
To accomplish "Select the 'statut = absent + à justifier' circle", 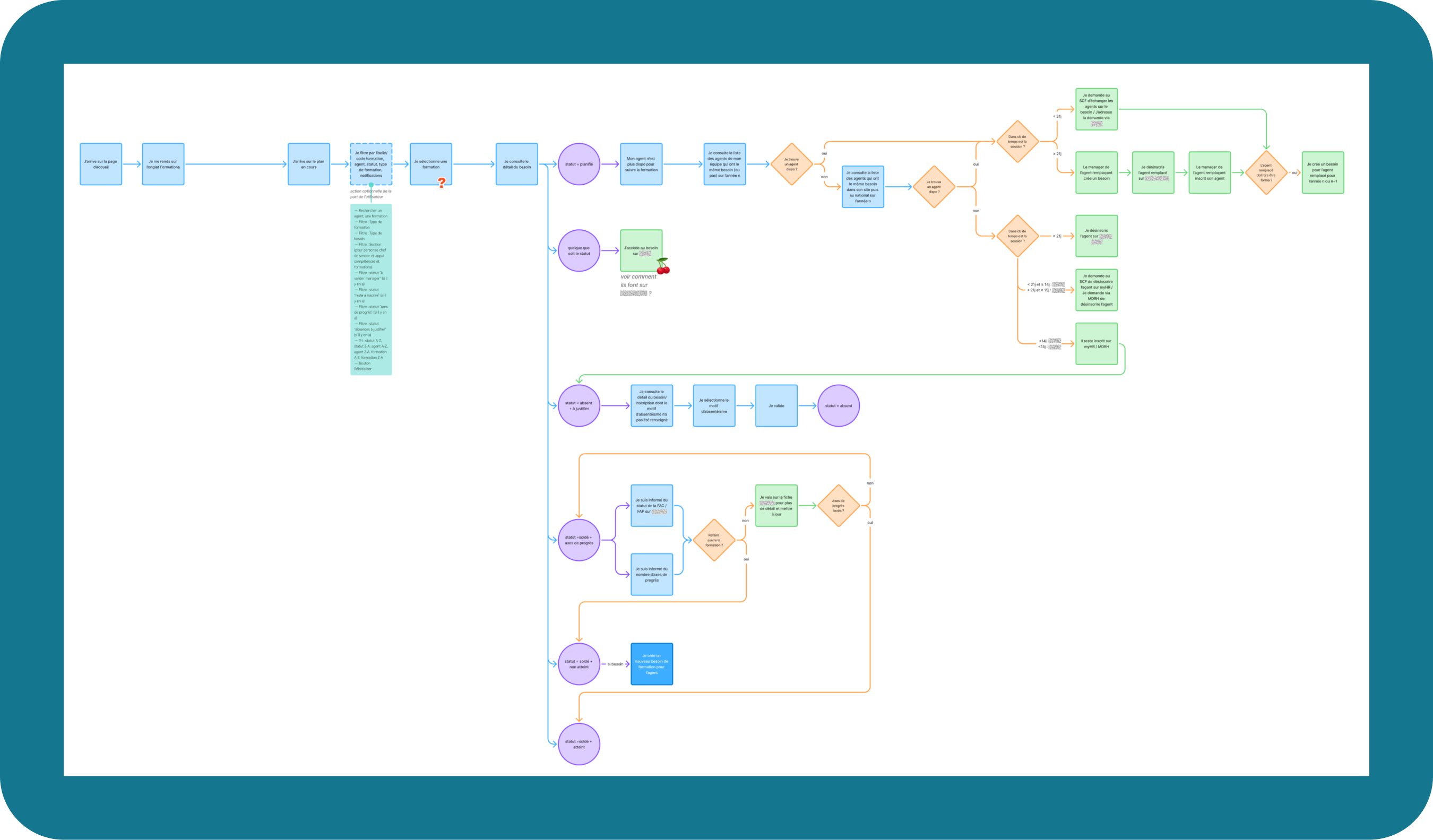I will [579, 405].
